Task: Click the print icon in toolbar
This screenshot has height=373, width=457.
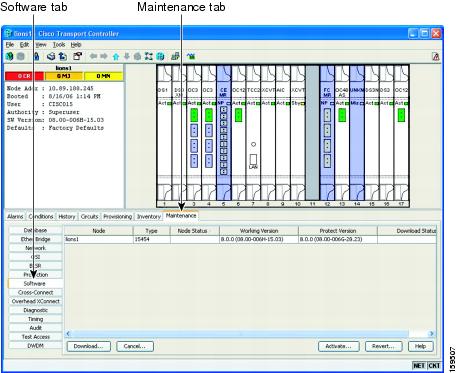Action: pos(51,56)
